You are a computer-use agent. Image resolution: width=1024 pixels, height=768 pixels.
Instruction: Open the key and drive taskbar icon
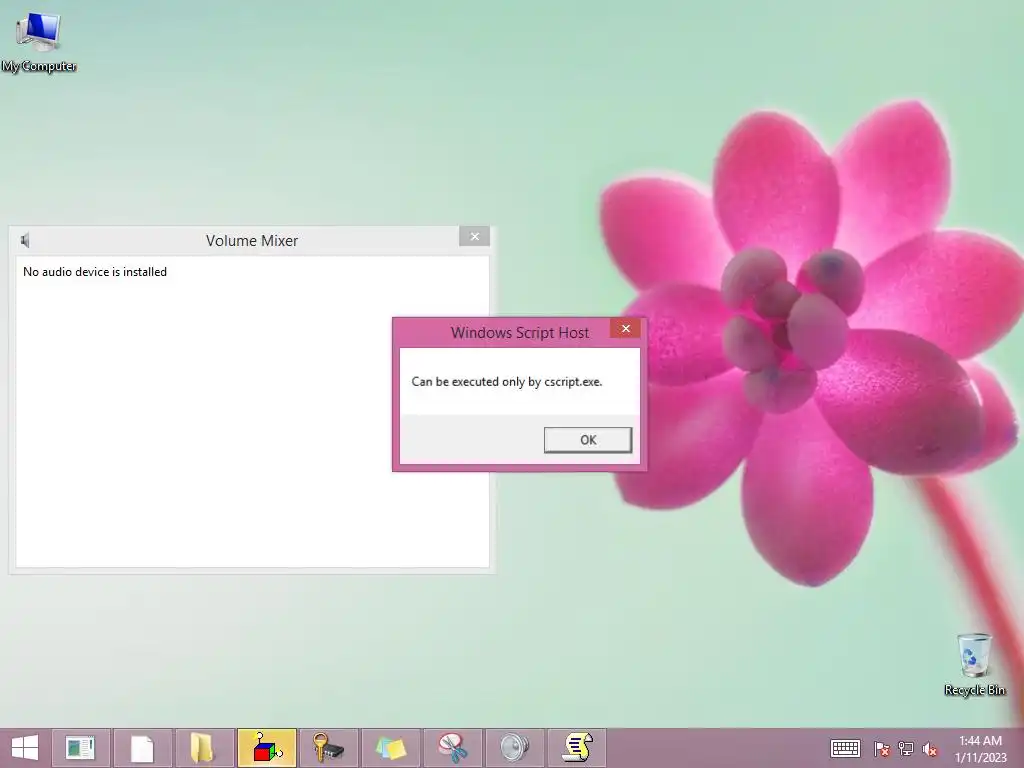[328, 748]
